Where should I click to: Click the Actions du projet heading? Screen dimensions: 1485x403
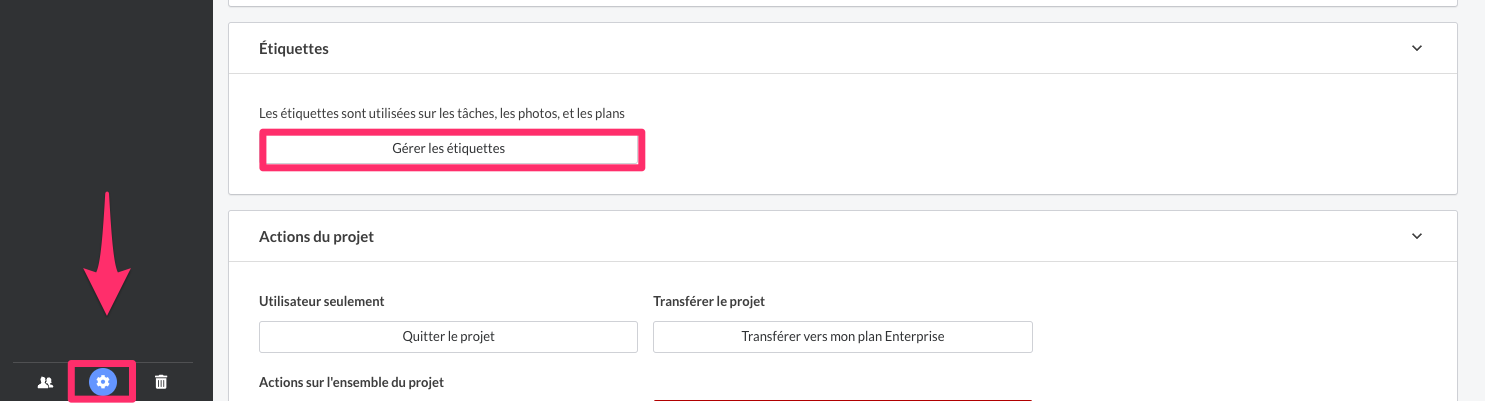pyautogui.click(x=316, y=237)
